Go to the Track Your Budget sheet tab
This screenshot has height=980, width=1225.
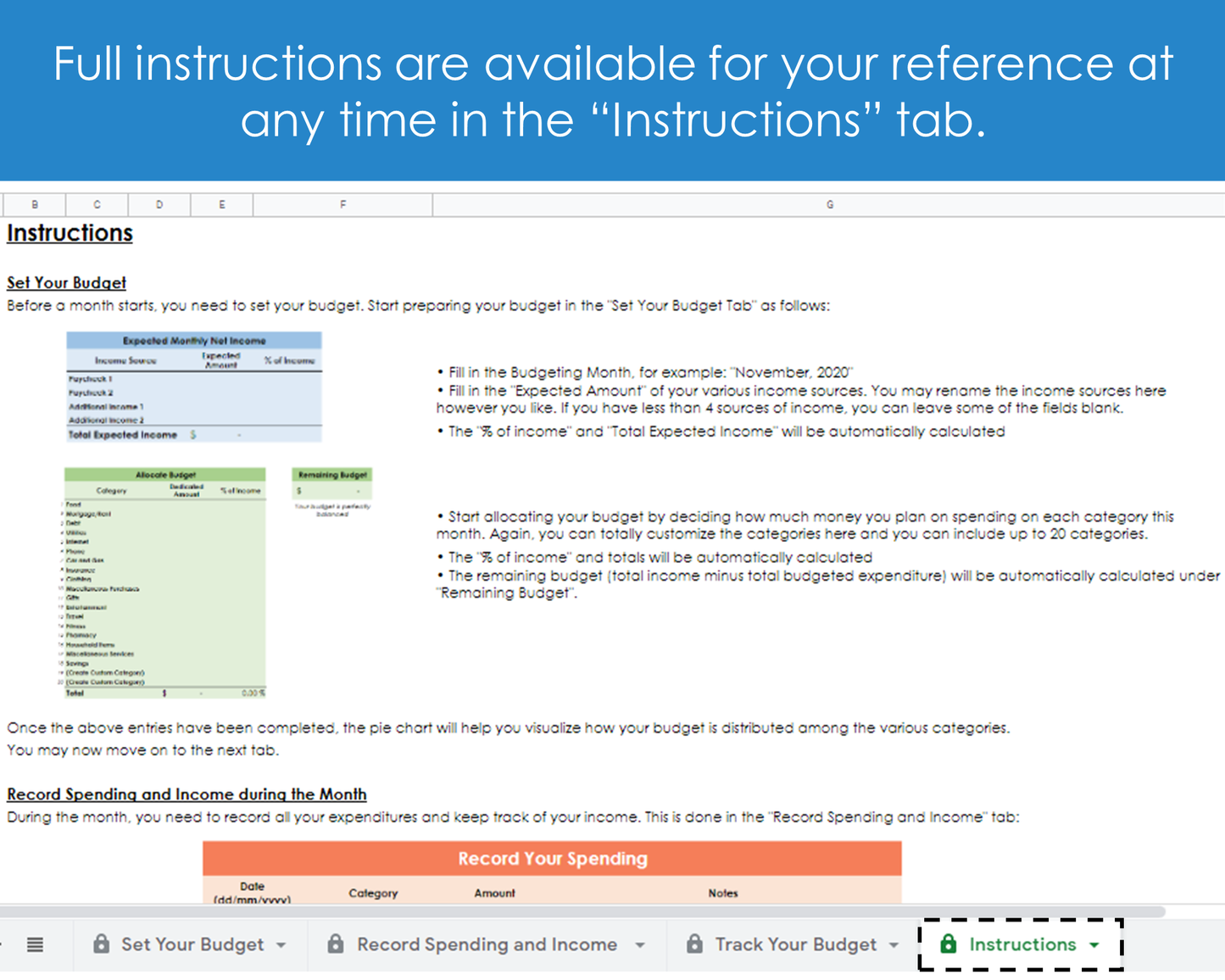795,944
